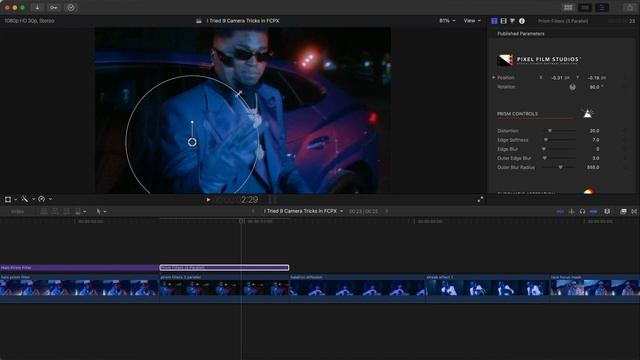The image size is (640, 360).
Task: Open the tools dropdown arrow next to Select tool
Action: 105,212
